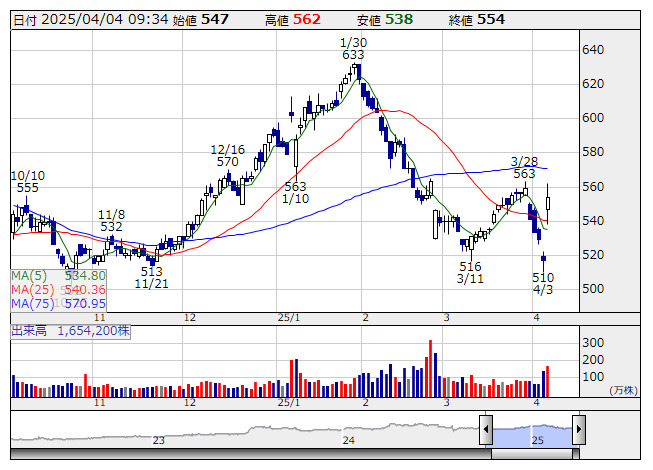Screen dimensions: 653x470
Task: Click the 4/3 low label at 510
Action: click(543, 283)
